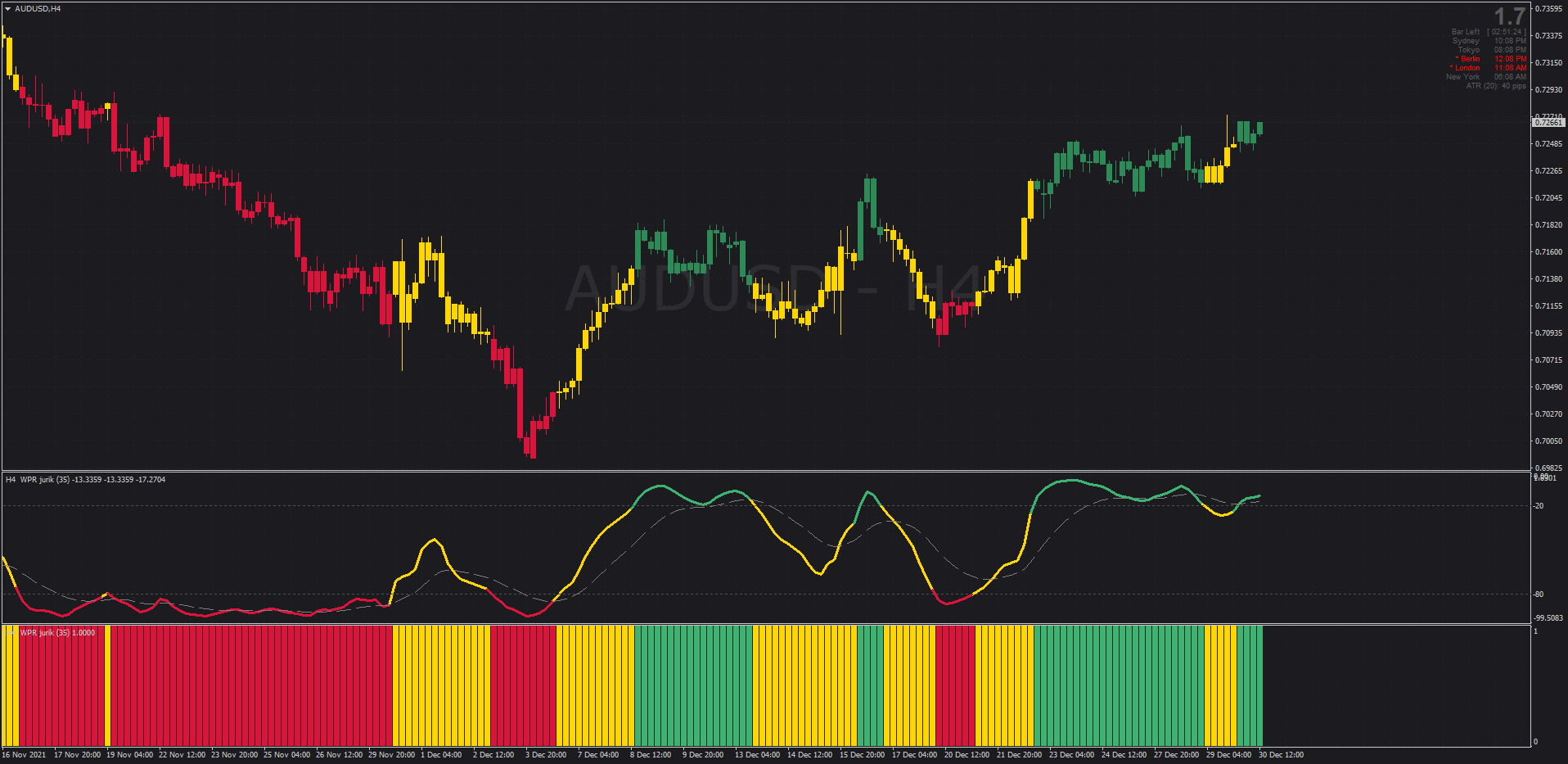The height and width of the screenshot is (764, 1568).
Task: Click the 0.72265 price axis label
Action: click(1548, 171)
